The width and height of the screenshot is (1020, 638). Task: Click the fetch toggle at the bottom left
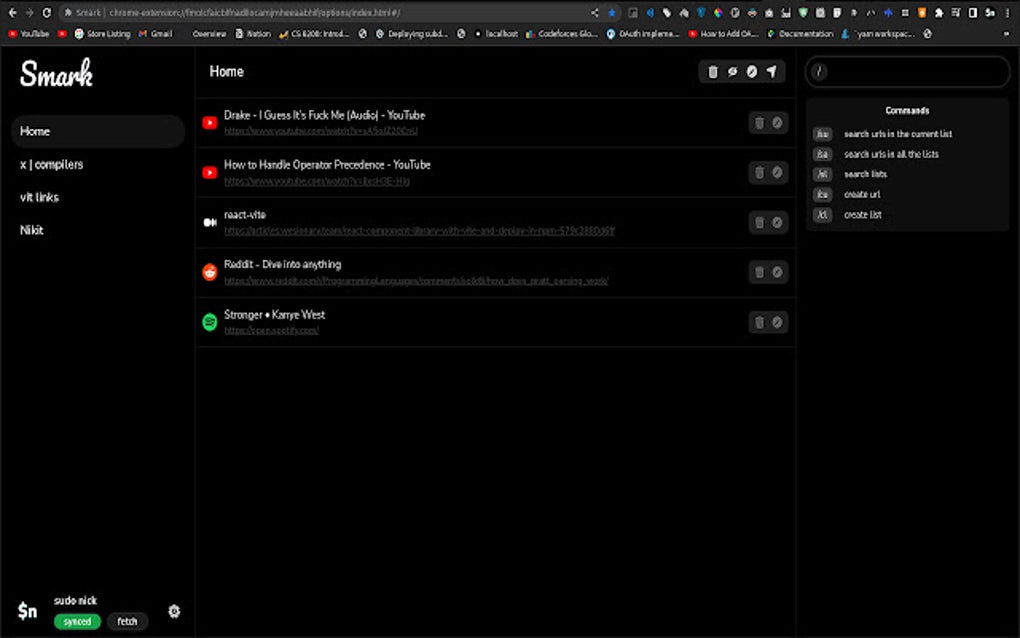coord(127,621)
